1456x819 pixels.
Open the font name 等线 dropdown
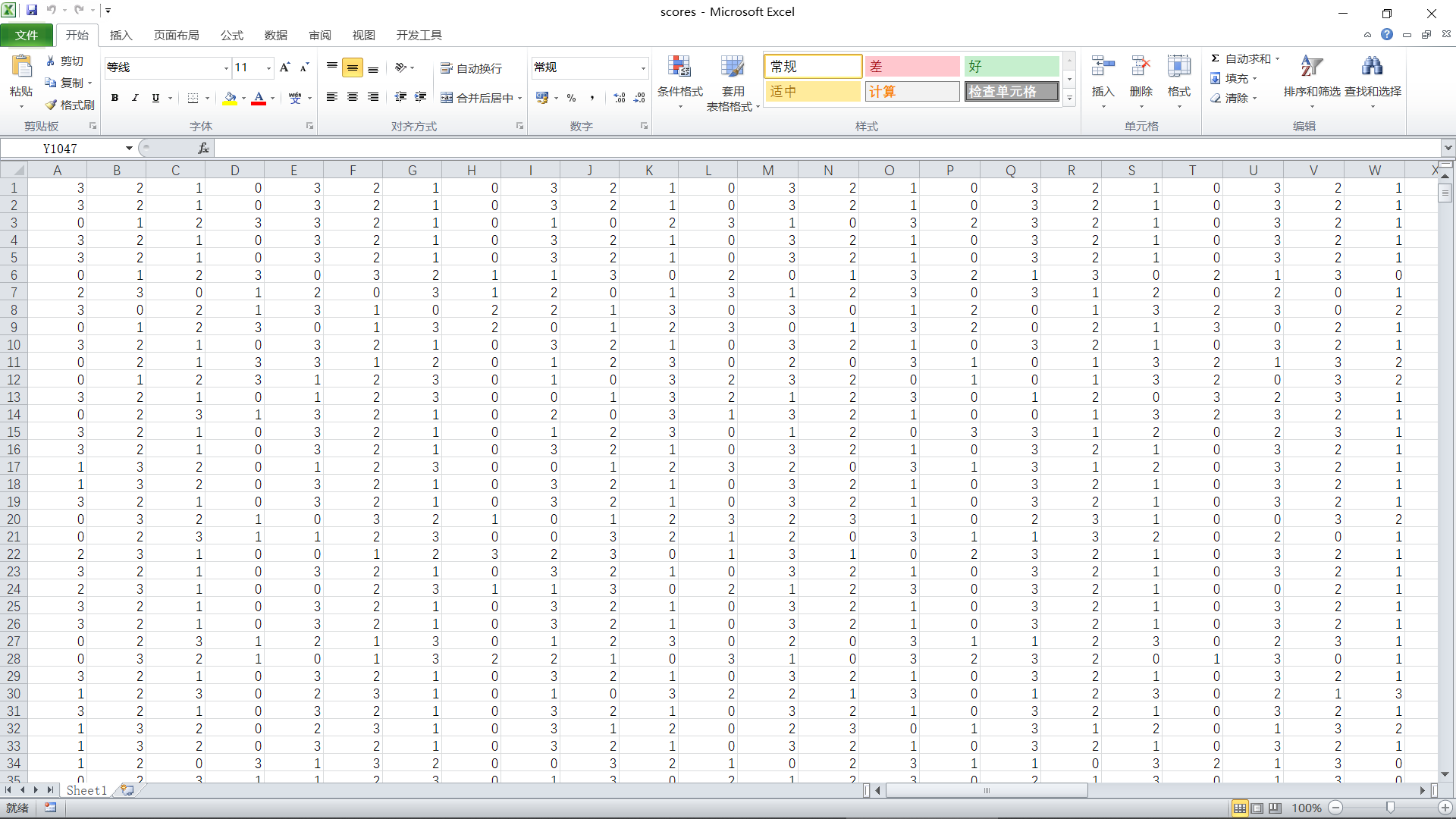tap(226, 68)
